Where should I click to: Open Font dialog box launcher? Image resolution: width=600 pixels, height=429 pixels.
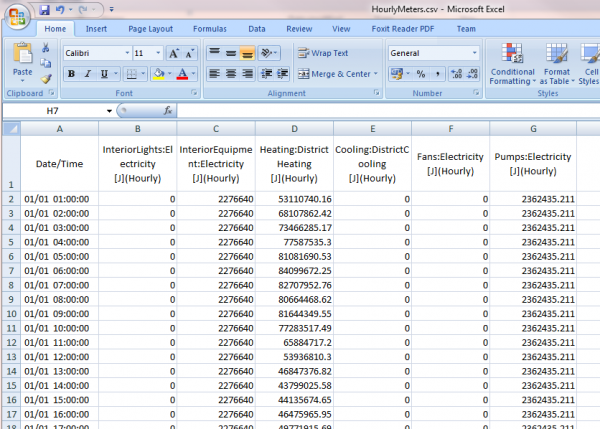(194, 92)
